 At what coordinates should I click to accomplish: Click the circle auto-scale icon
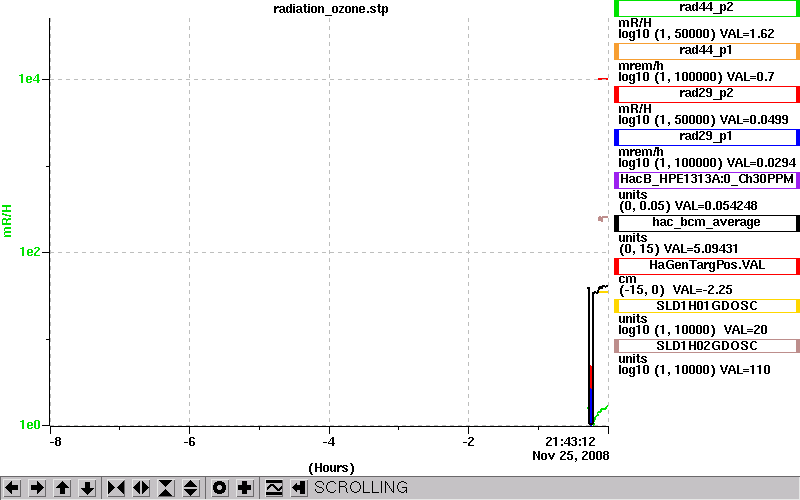click(219, 488)
